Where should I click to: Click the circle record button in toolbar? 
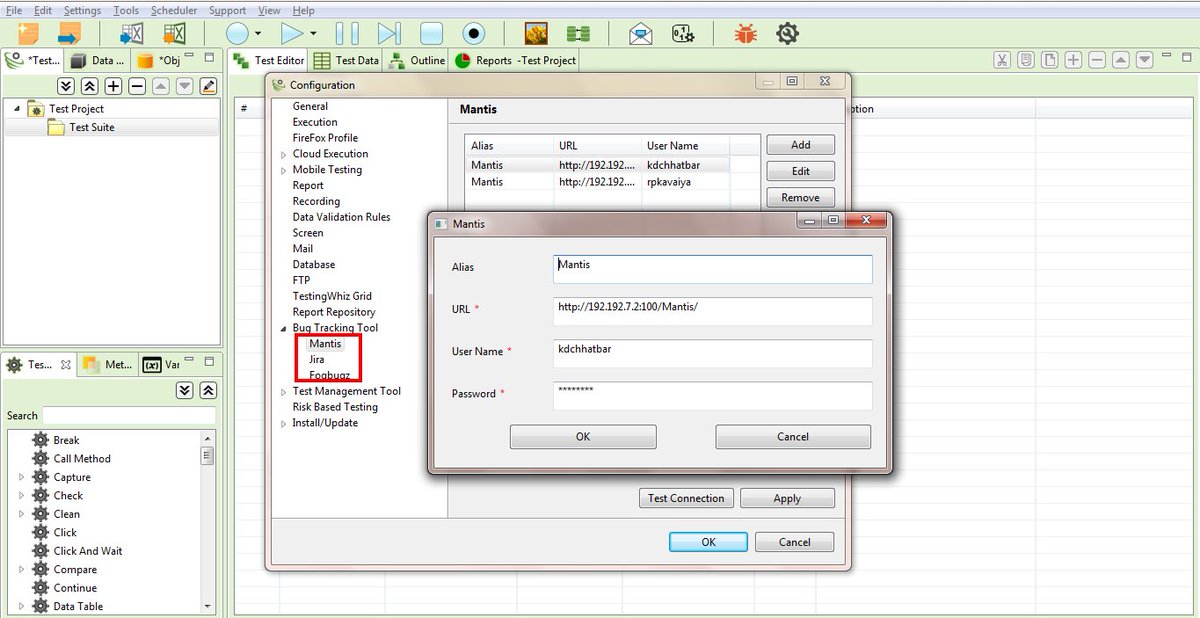pyautogui.click(x=237, y=33)
